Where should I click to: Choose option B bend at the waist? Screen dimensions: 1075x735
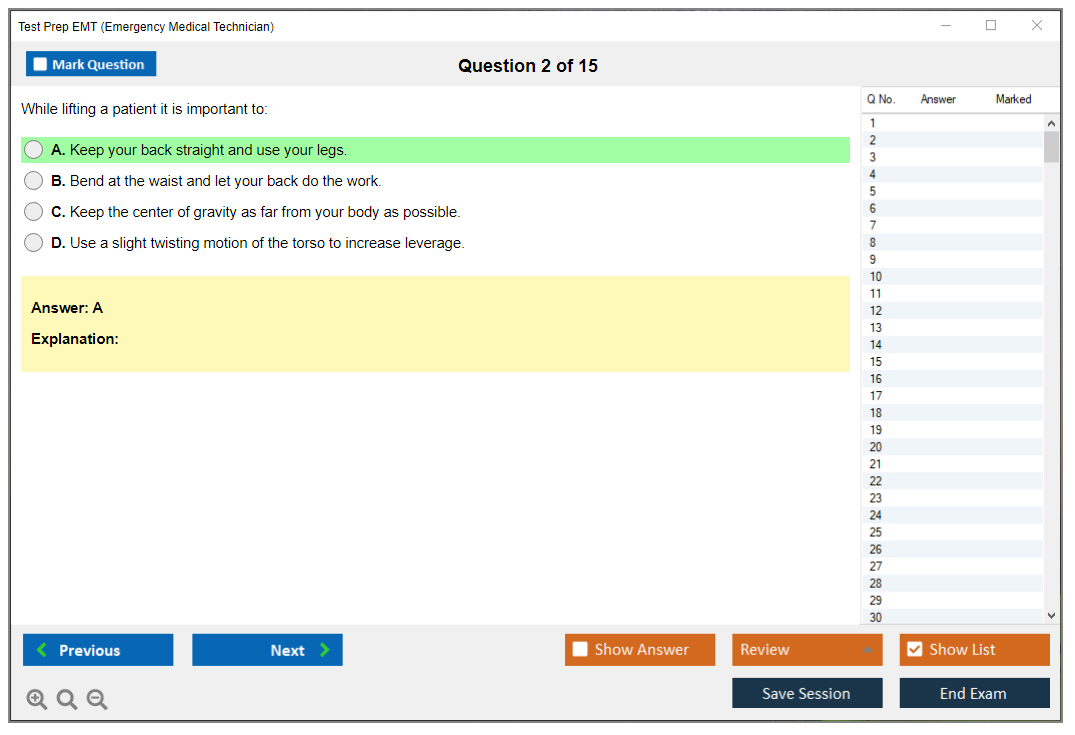34,181
